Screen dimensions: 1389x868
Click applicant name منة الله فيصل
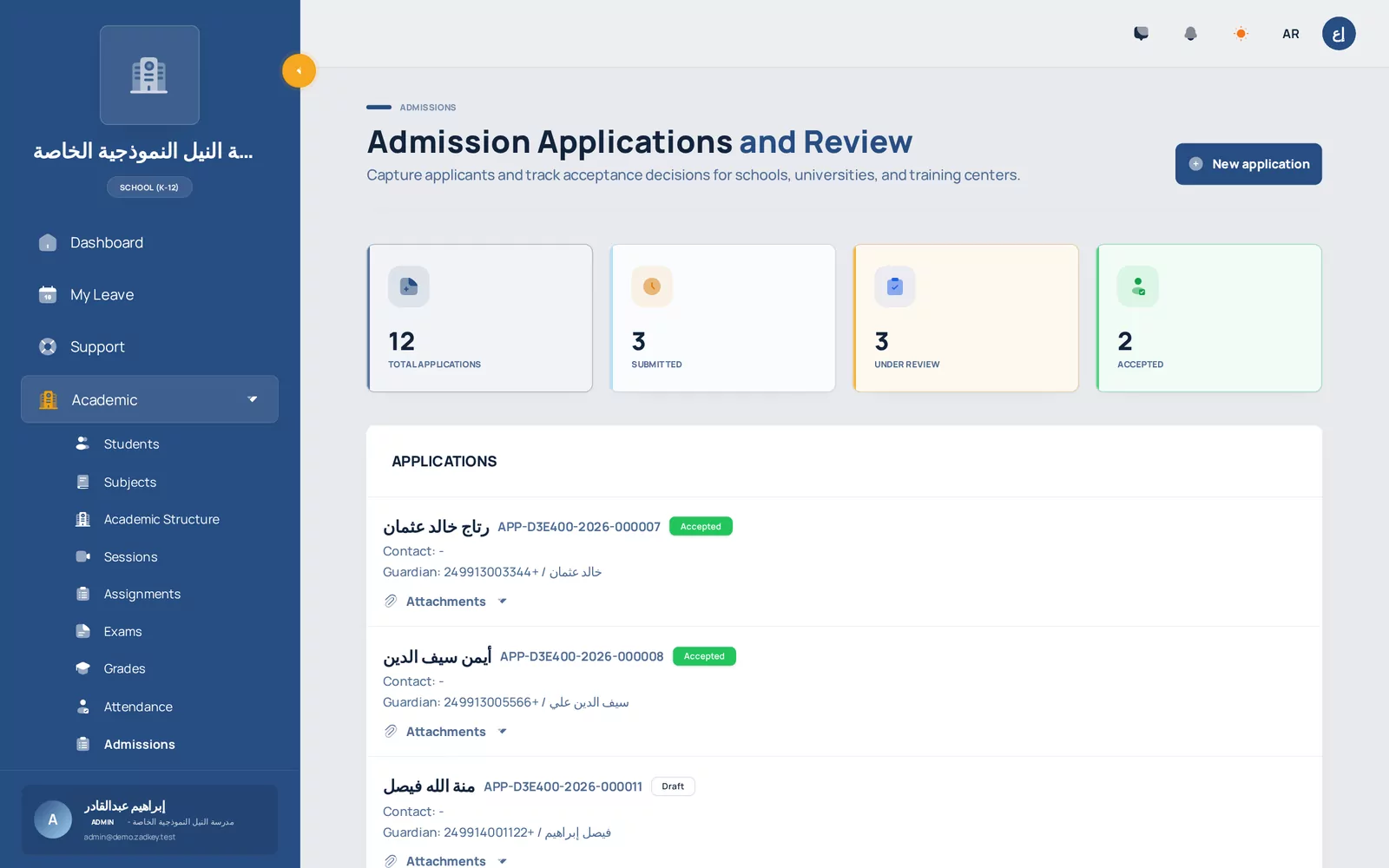[429, 787]
